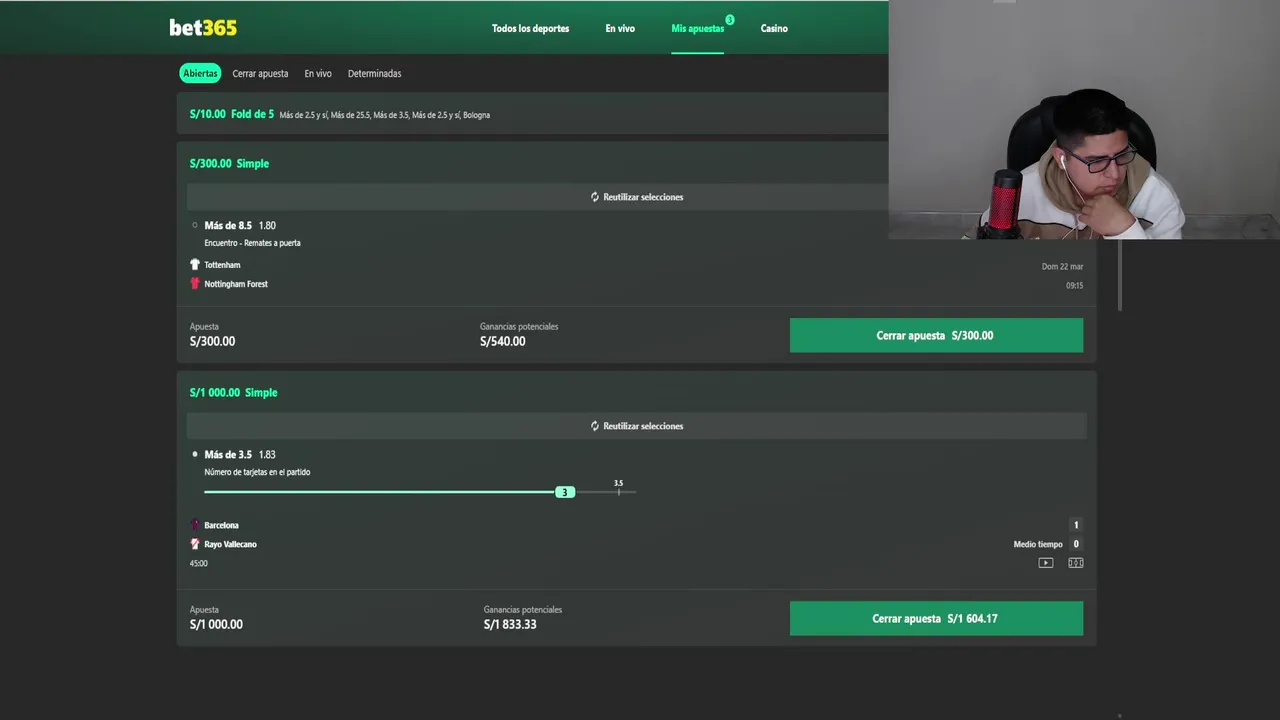Click the page vertical scrollbar
This screenshot has width=1280, height=720.
1119,277
